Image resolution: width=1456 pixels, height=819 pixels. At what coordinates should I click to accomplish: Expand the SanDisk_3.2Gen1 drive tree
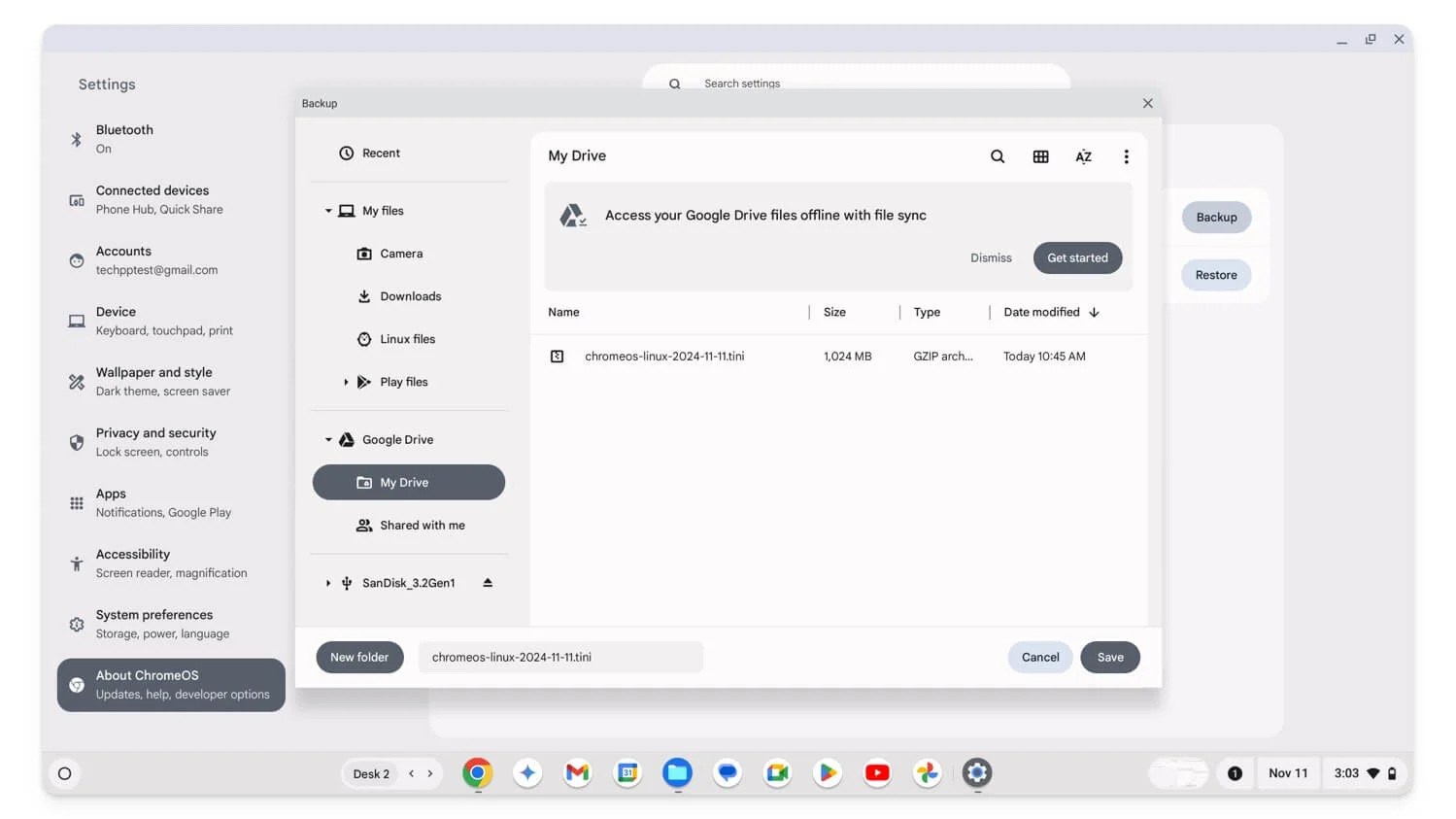328,583
